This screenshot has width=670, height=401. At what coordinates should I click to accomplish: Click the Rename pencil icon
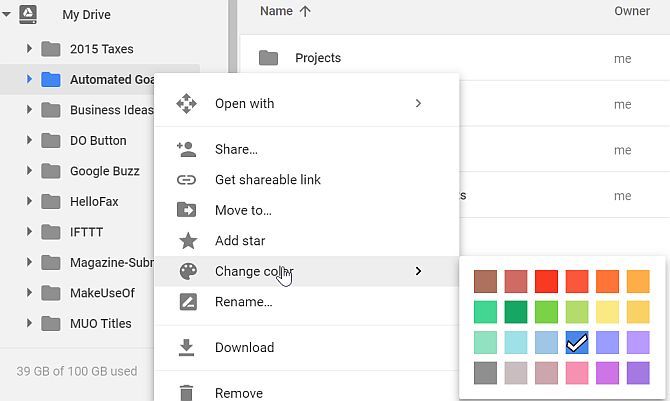click(x=186, y=302)
